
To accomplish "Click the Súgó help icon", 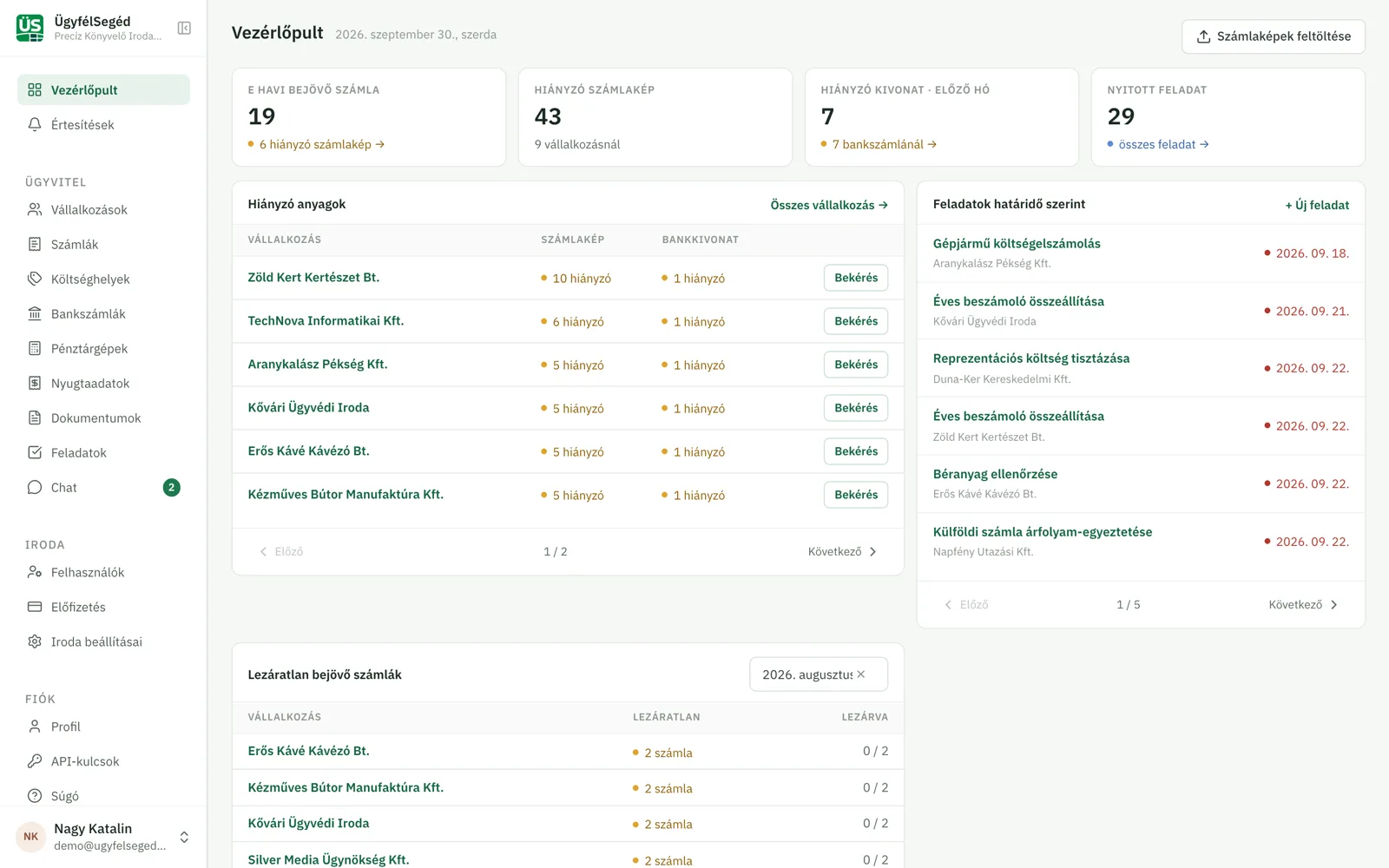I will 35,796.
